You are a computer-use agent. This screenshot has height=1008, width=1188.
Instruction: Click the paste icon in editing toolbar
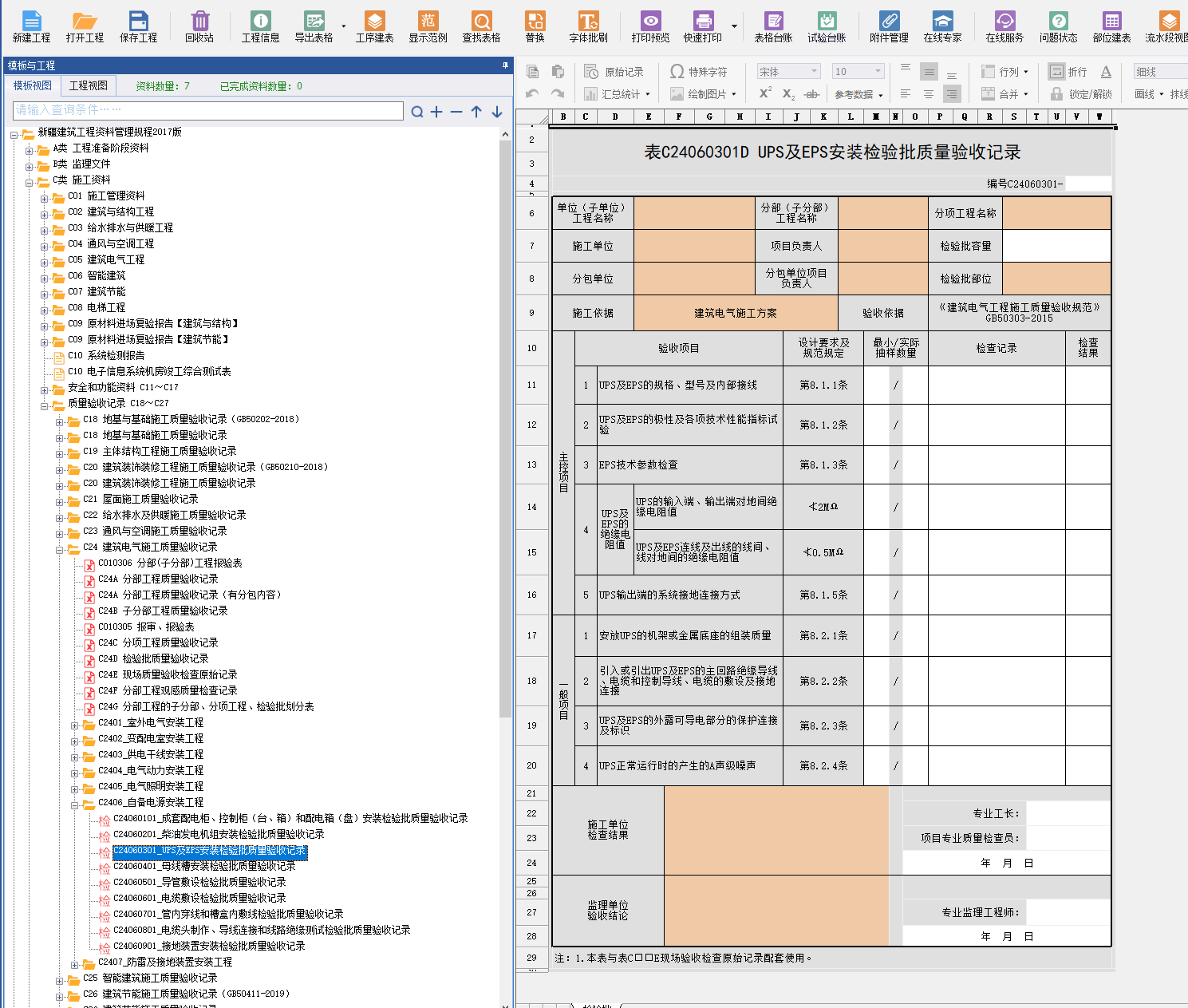coord(558,72)
